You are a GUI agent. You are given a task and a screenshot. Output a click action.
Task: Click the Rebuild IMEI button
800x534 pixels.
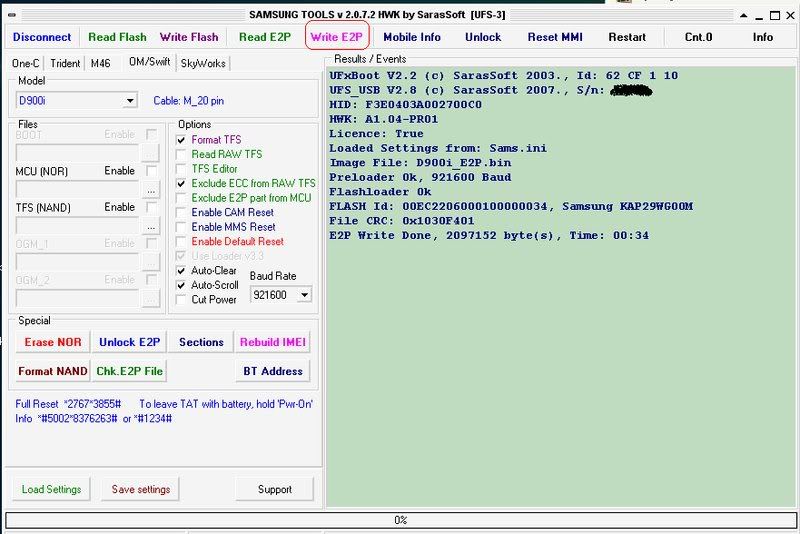tap(272, 342)
